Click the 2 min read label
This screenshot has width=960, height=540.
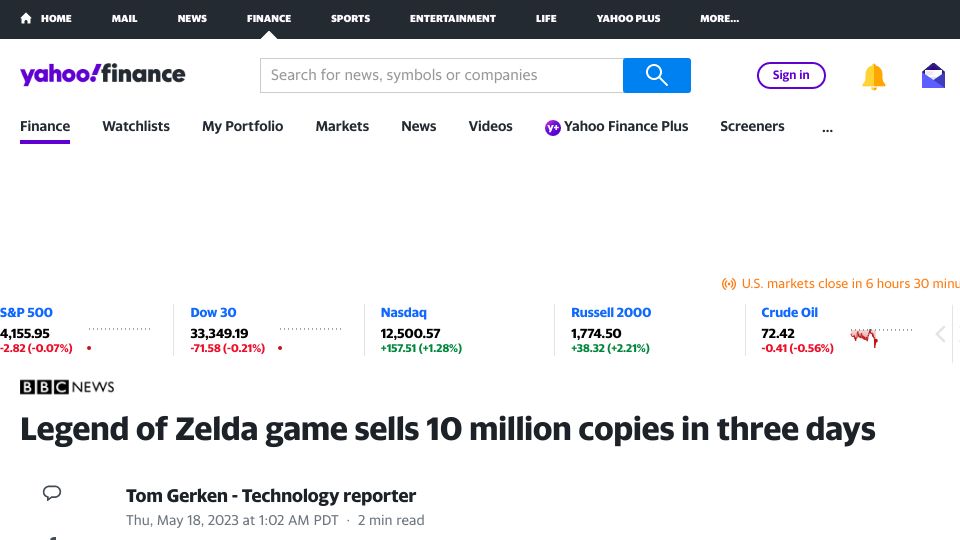point(391,520)
